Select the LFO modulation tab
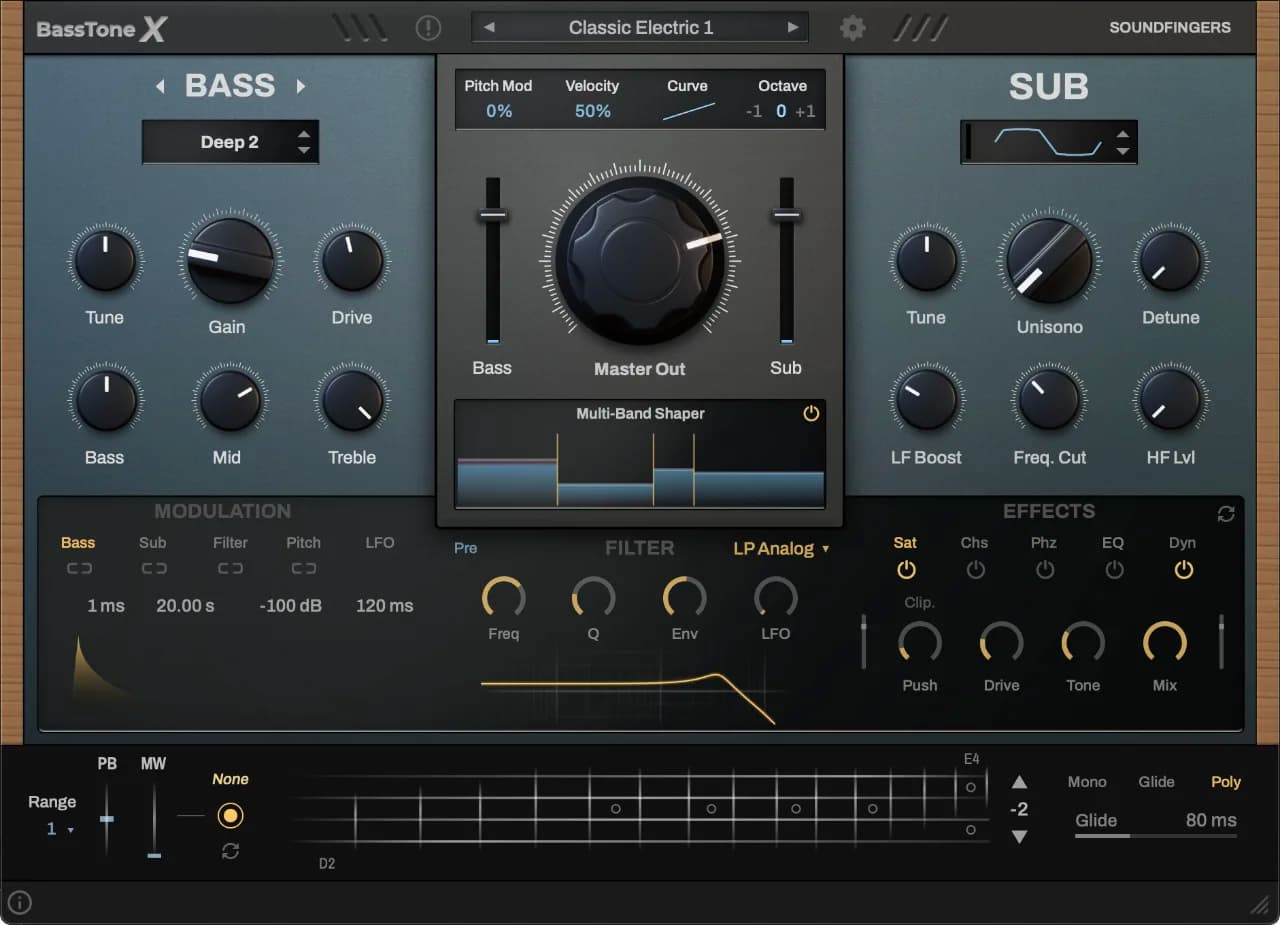This screenshot has height=925, width=1280. click(x=380, y=543)
